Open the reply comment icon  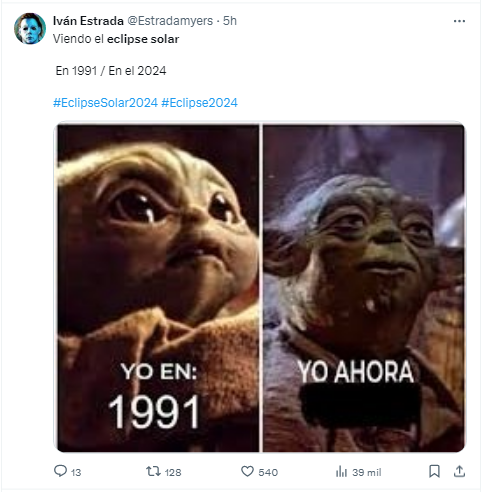tap(60, 471)
